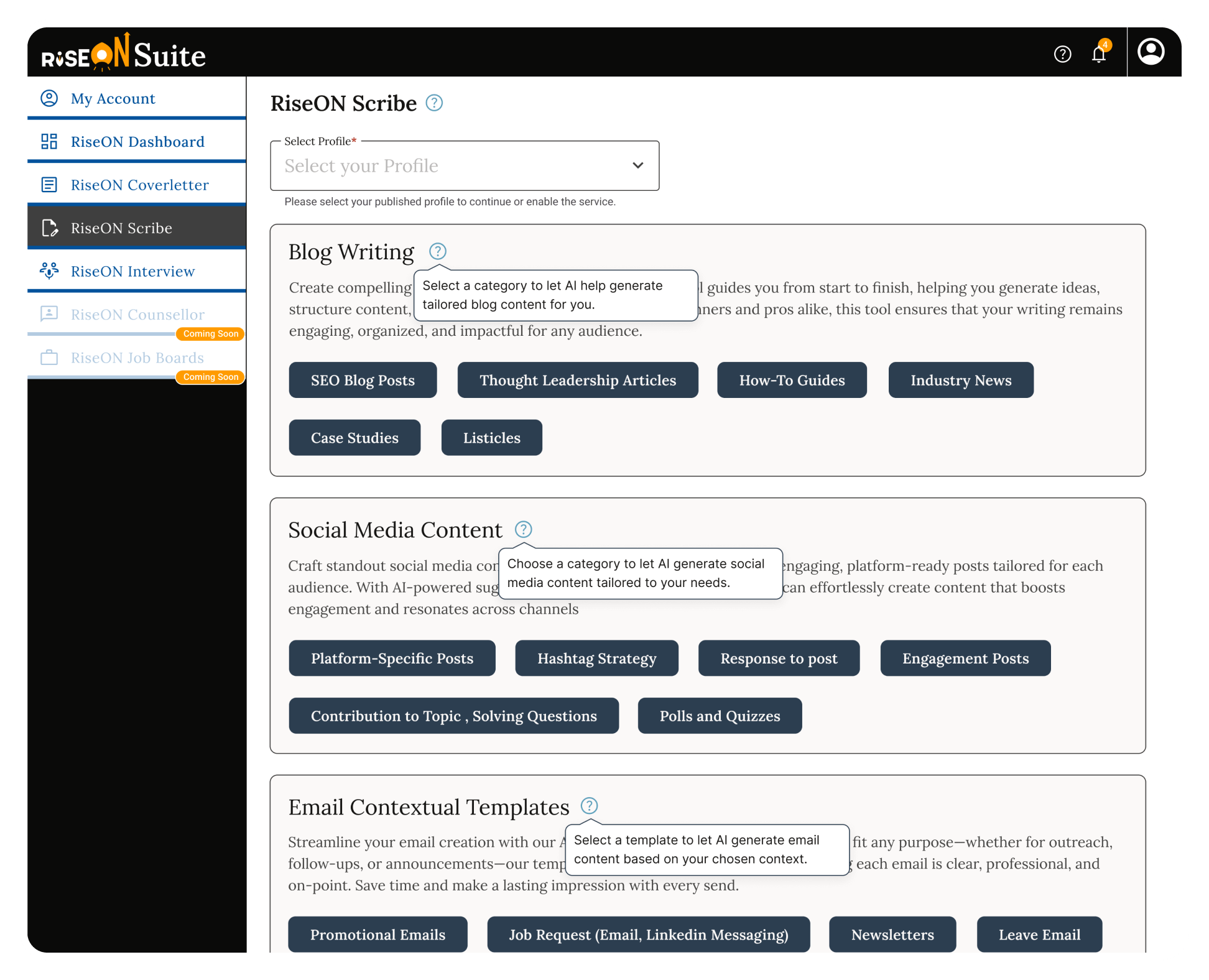Click tooltip 'Choose a category to let AI generate'
The image size is (1209, 980).
pos(640,573)
